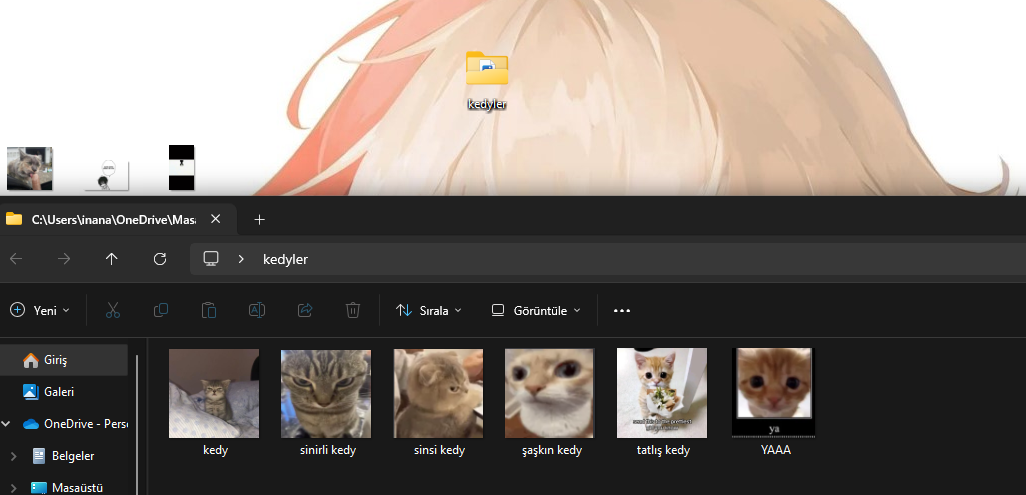
Task: Open the Yeni dropdown menu
Action: click(40, 310)
